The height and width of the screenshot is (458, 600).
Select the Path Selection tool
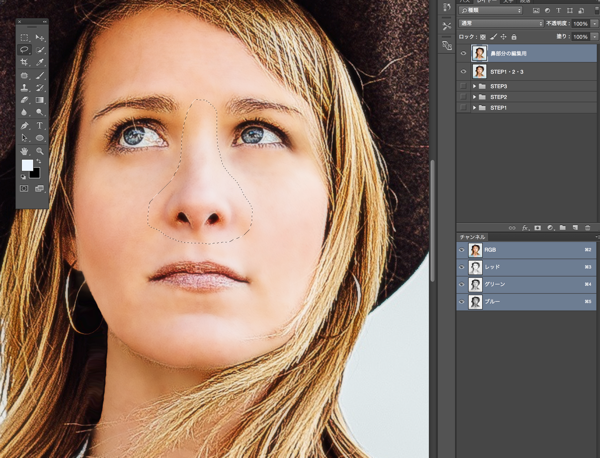point(24,138)
